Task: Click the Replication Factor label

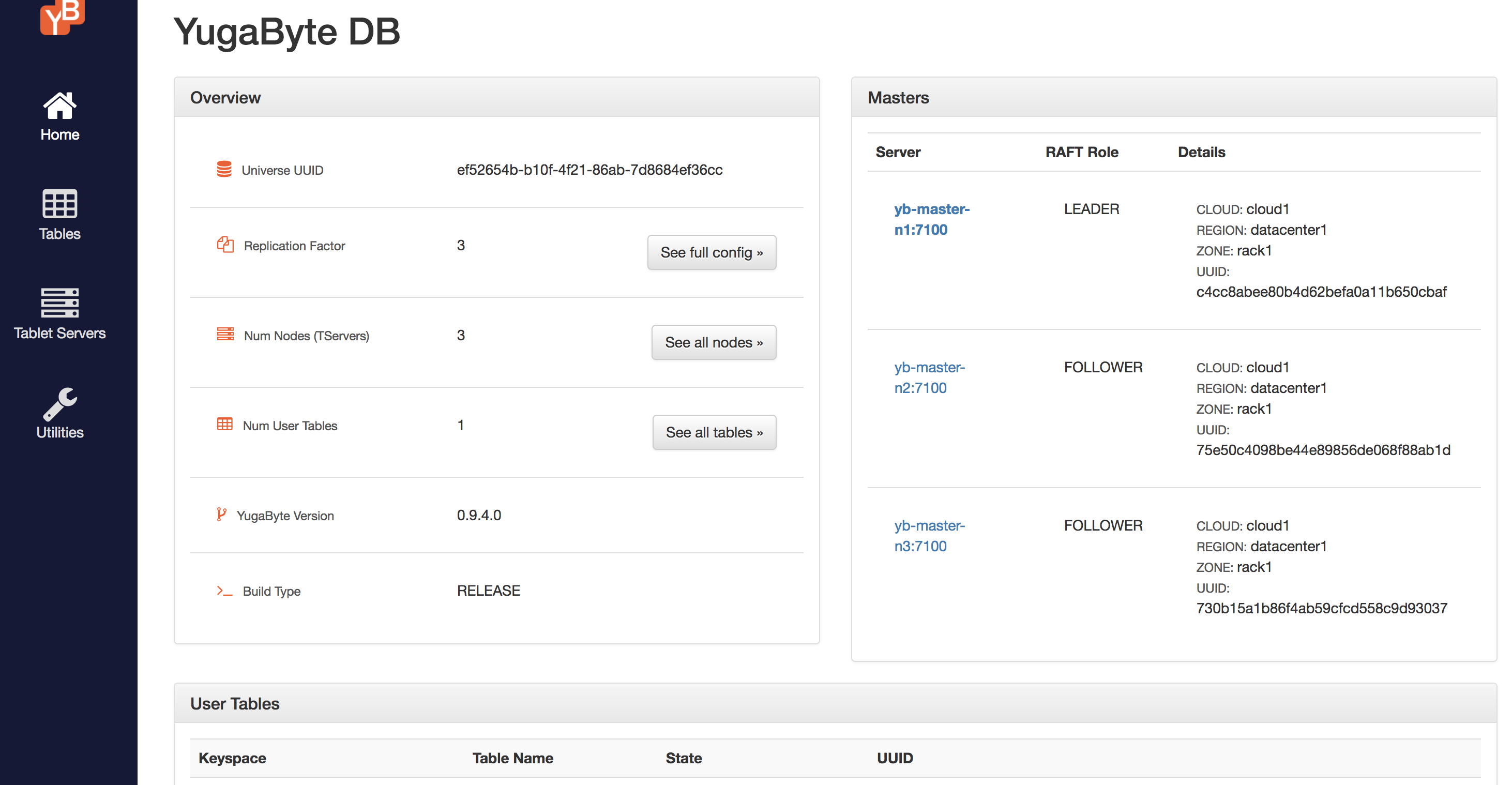Action: [294, 246]
